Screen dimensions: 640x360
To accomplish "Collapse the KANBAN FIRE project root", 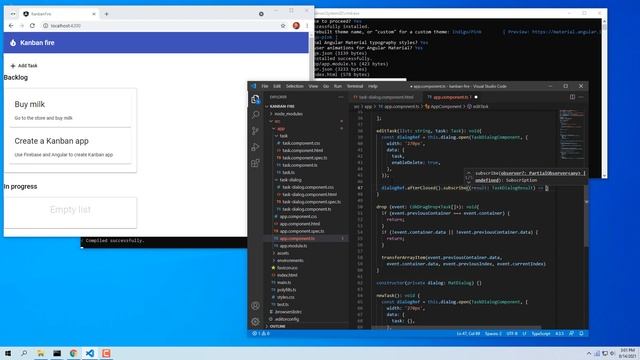I will click(282, 107).
